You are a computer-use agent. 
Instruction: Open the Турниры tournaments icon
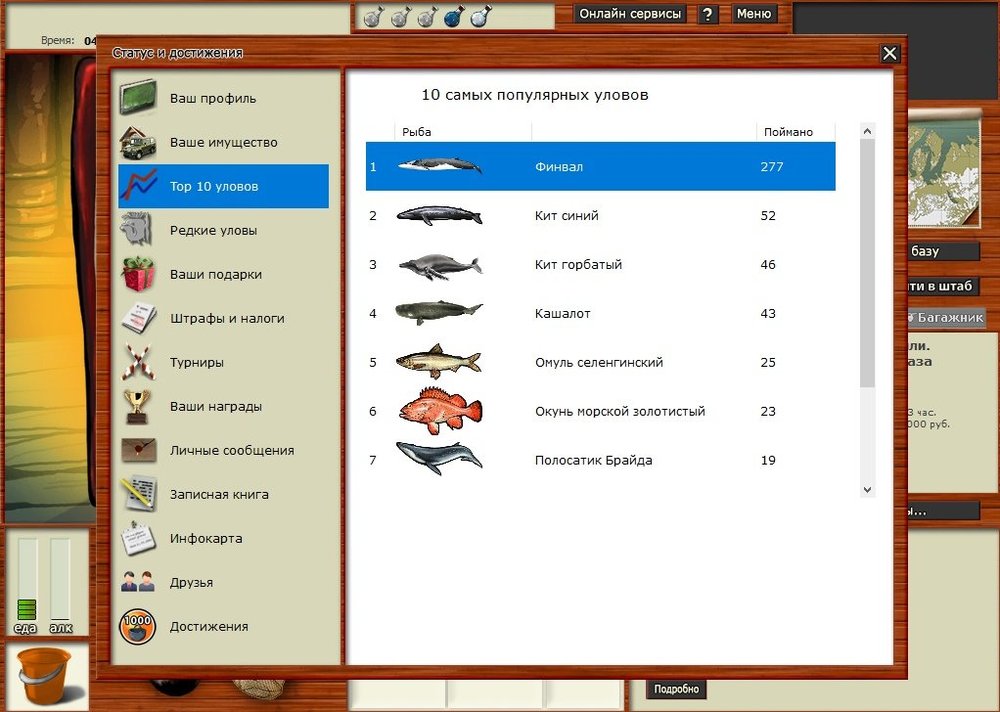138,362
